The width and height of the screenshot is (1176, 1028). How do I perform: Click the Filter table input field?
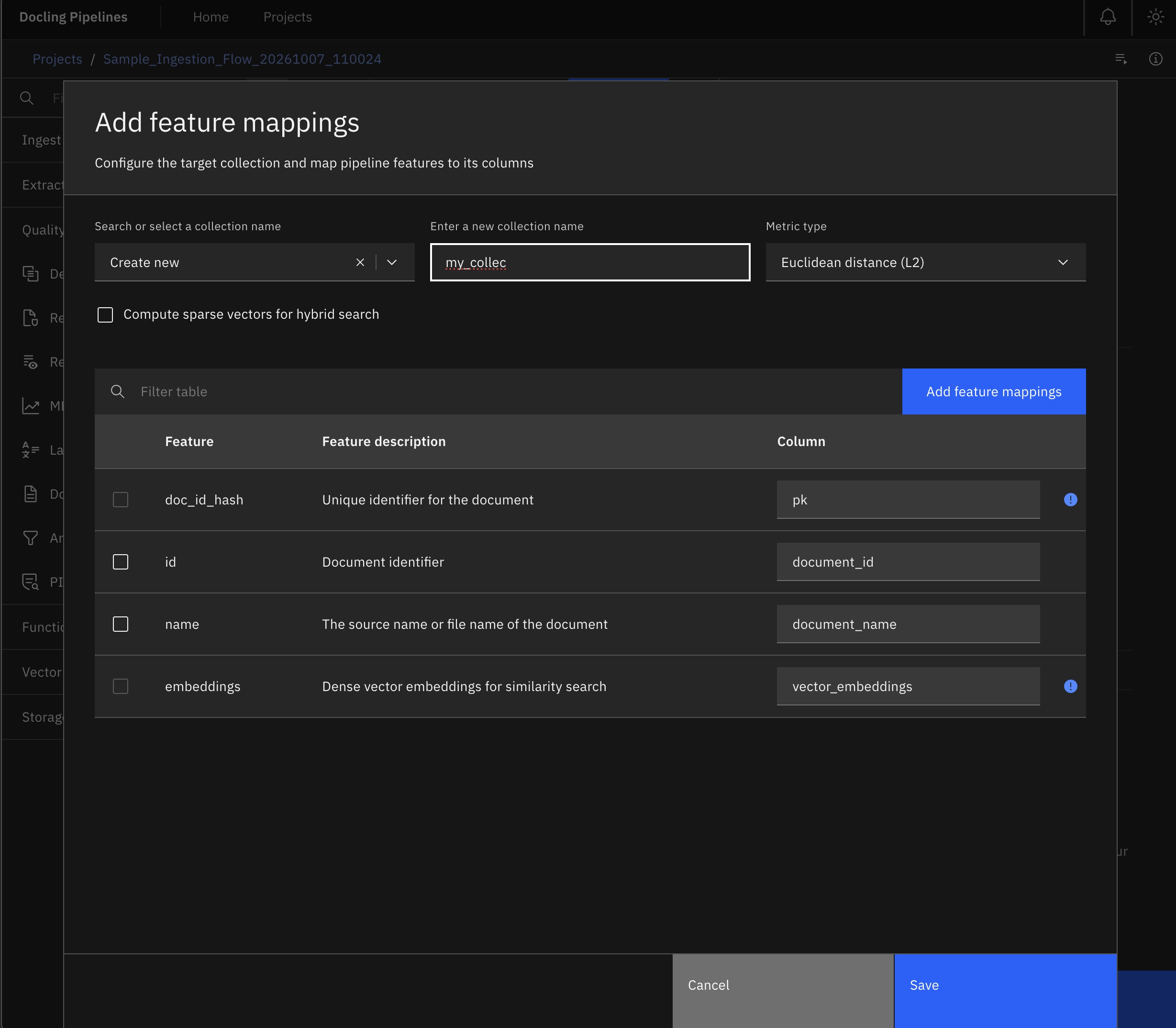pos(498,391)
